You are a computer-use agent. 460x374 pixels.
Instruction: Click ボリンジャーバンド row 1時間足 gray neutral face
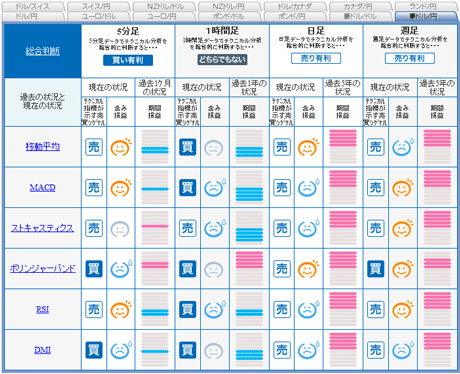tap(214, 270)
